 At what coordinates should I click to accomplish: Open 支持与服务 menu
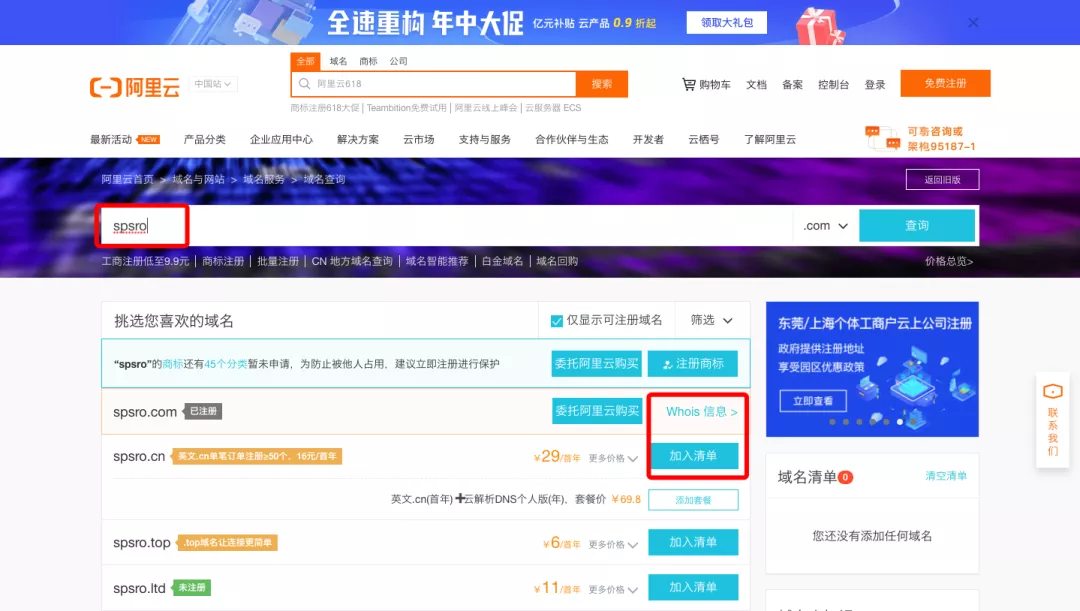485,139
